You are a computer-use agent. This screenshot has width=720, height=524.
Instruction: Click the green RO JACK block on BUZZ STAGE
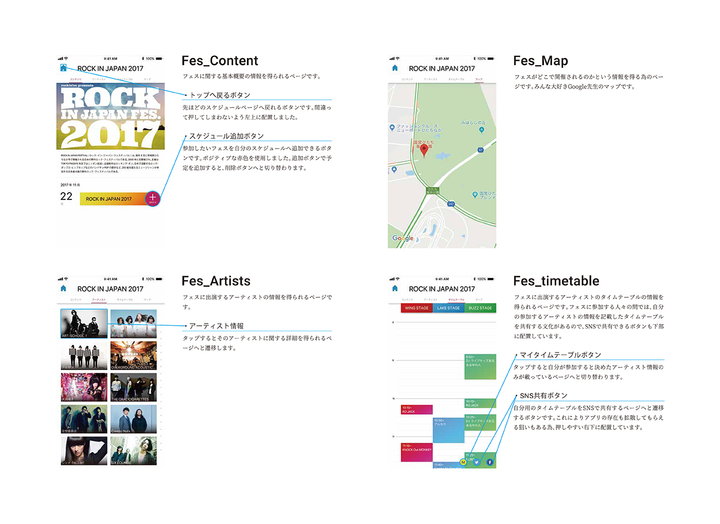coord(480,404)
